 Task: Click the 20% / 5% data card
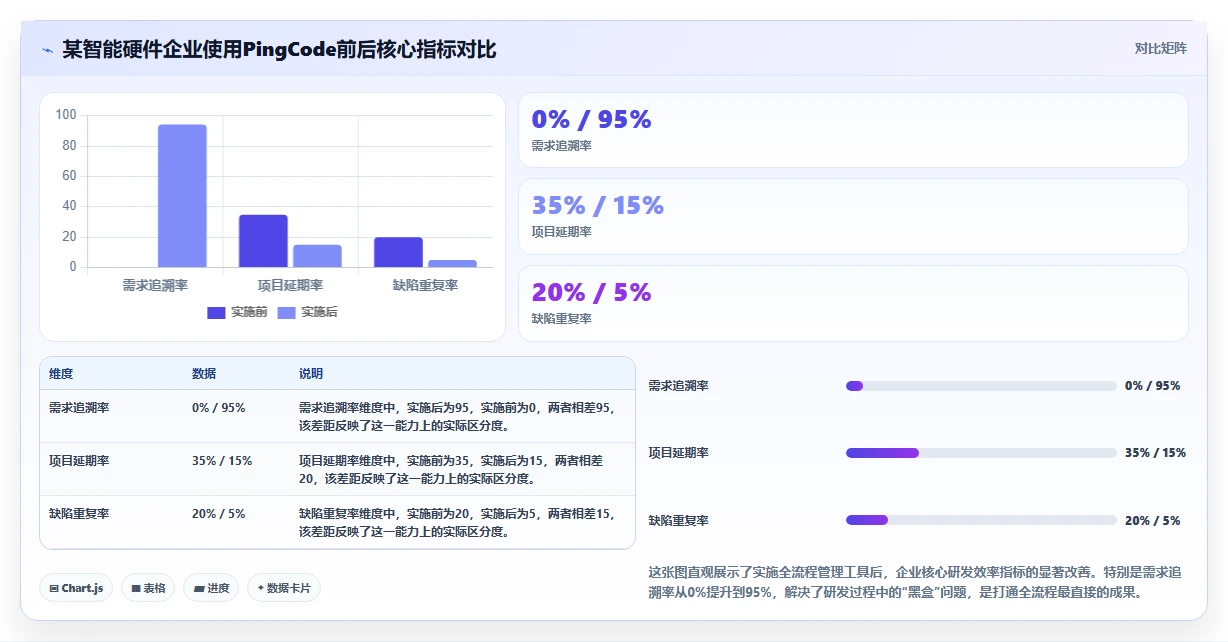click(x=853, y=303)
